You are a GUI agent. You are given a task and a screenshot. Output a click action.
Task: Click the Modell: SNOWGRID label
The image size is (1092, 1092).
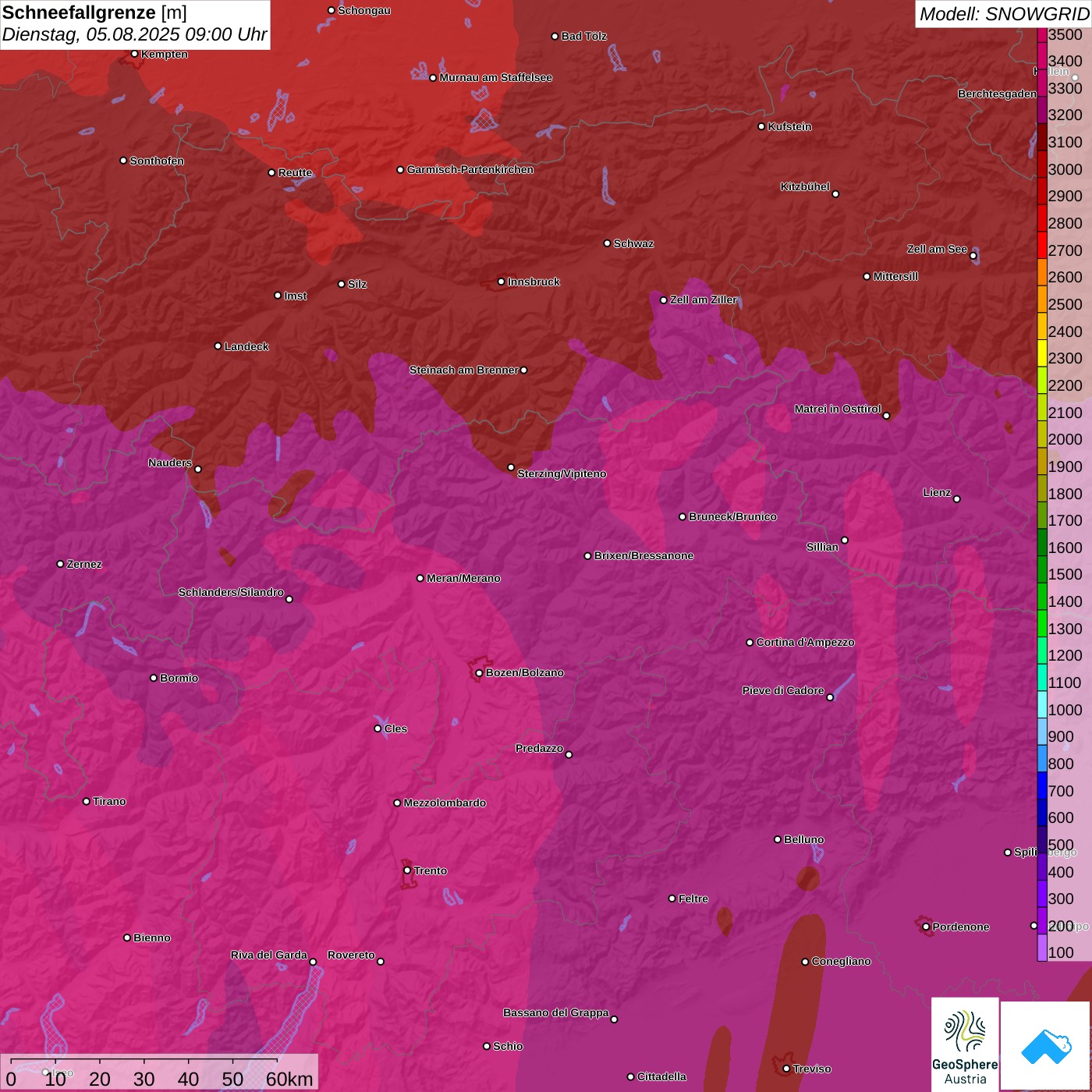(1005, 14)
